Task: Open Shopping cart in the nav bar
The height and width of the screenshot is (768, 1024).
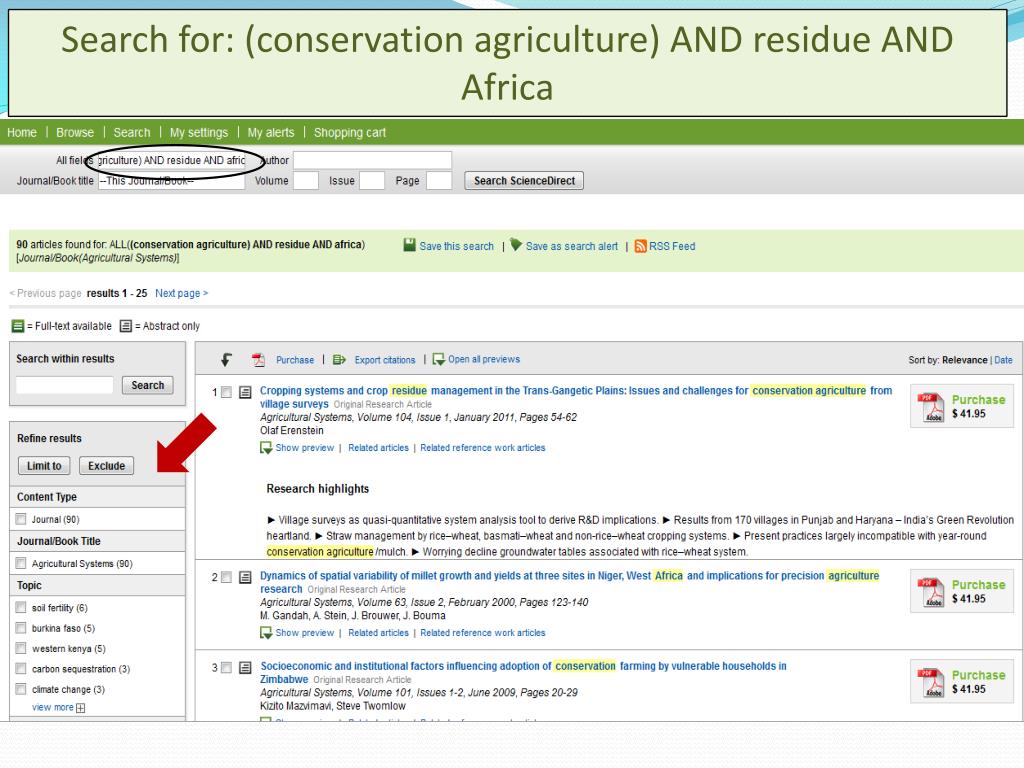Action: (349, 133)
